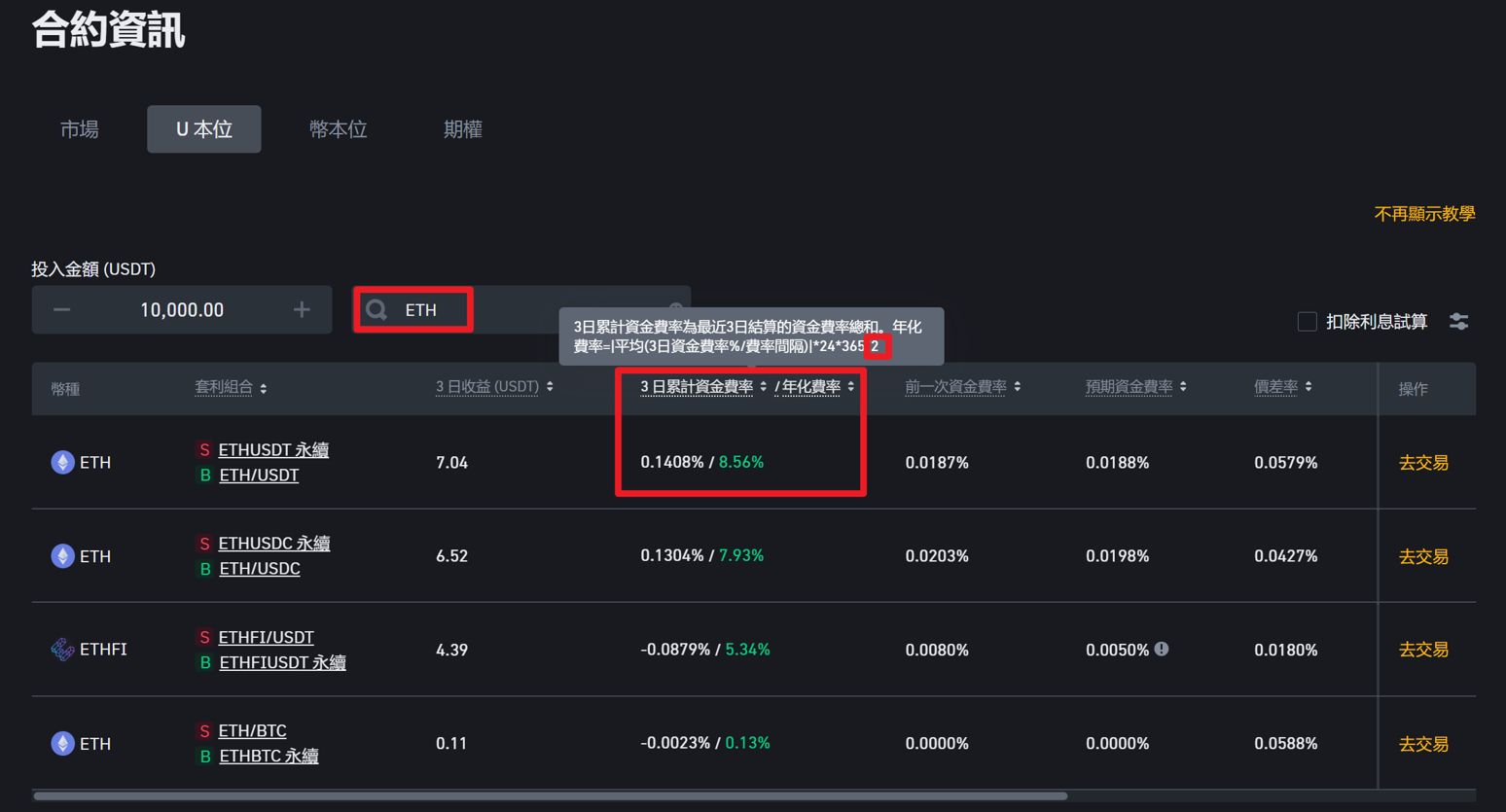Click 不再顯示教學 link

pyautogui.click(x=1423, y=214)
